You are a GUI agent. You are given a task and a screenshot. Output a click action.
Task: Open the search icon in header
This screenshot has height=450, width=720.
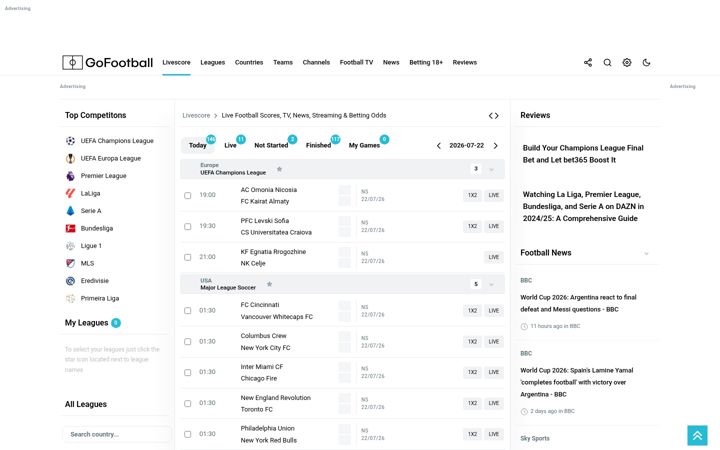[x=607, y=62]
